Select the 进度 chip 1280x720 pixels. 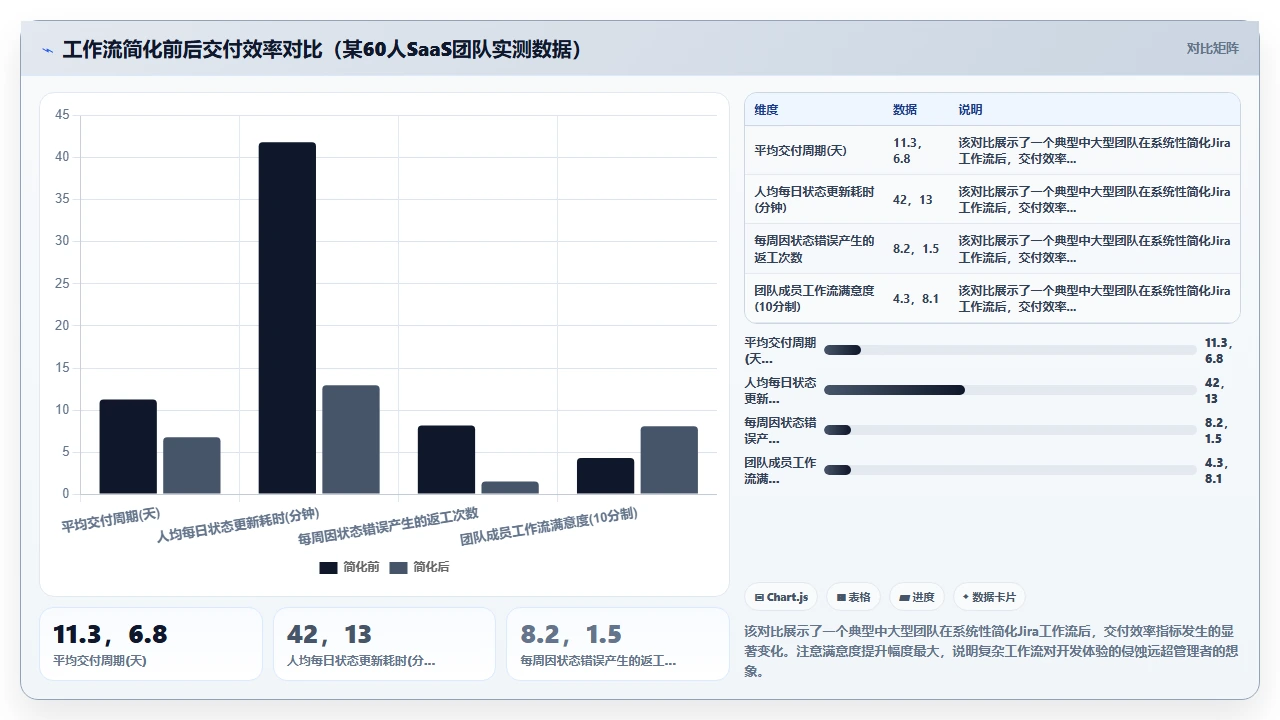click(917, 597)
